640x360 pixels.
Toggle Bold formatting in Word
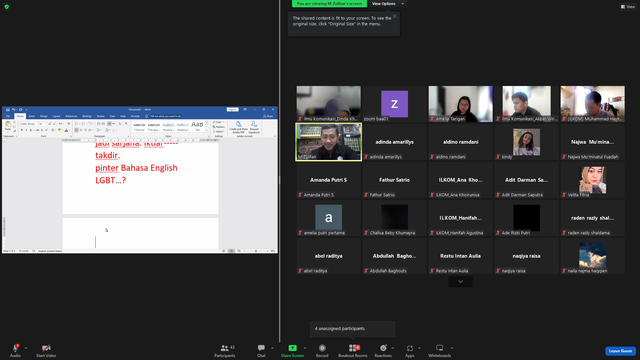22,130
